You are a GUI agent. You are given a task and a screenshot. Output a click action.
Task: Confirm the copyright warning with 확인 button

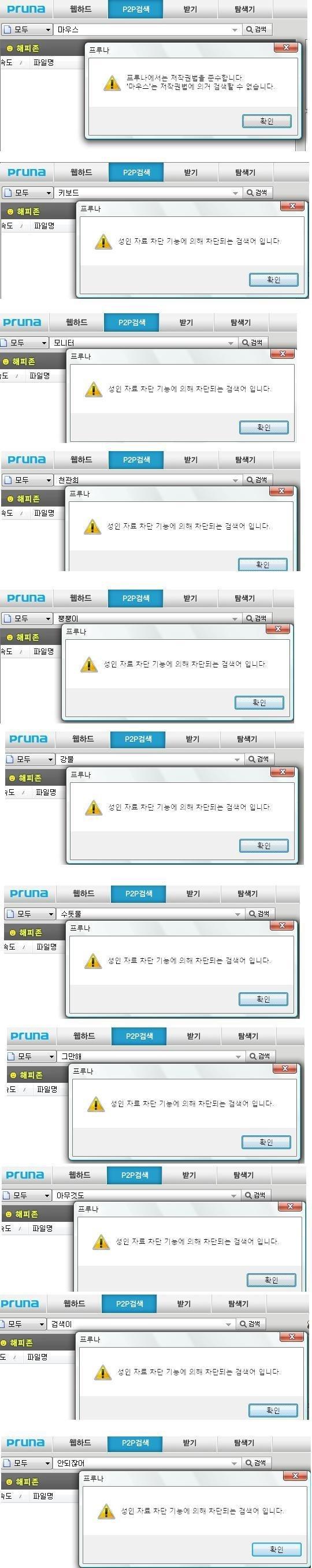(267, 121)
